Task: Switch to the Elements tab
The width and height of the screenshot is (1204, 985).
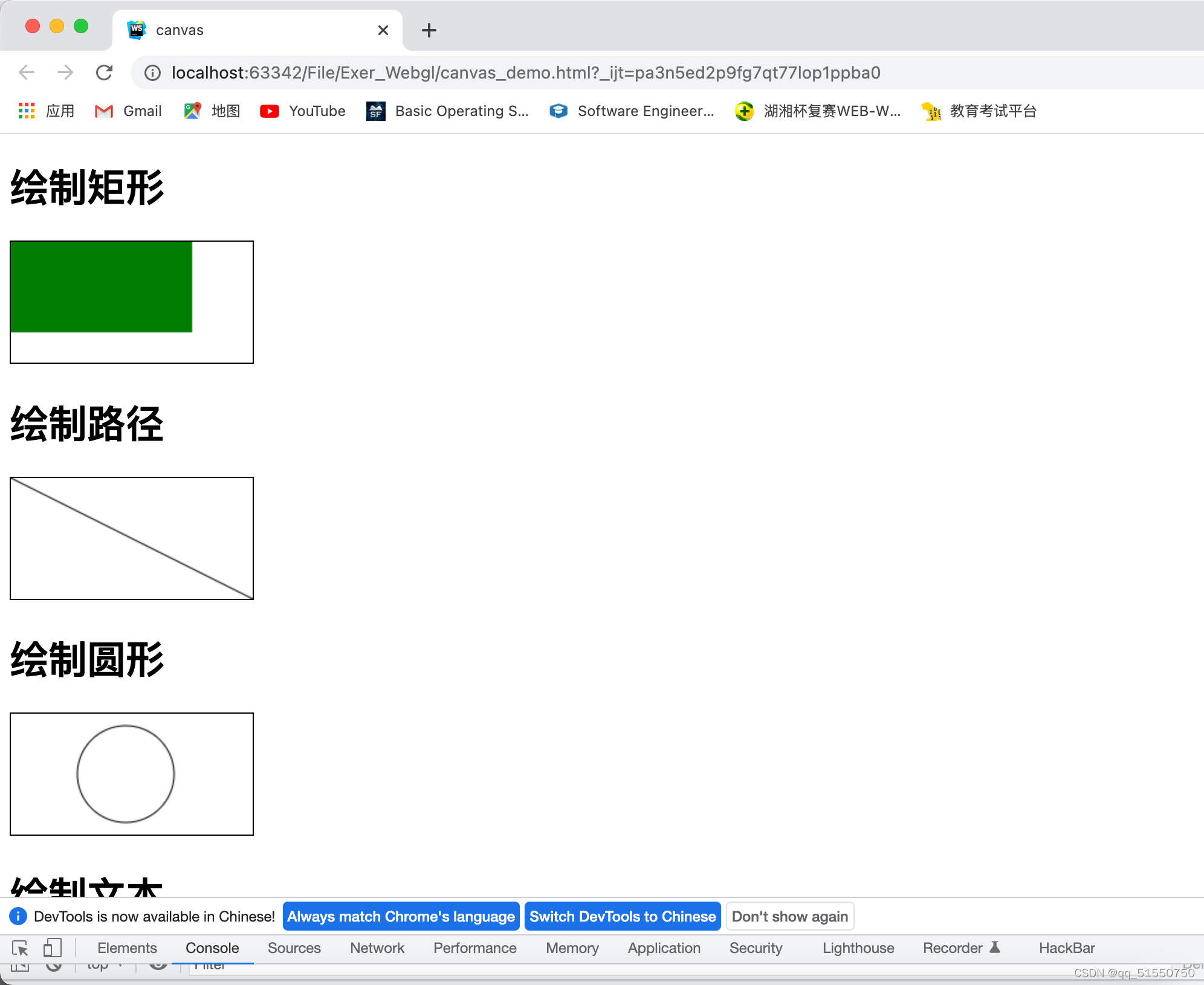Action: [x=127, y=948]
